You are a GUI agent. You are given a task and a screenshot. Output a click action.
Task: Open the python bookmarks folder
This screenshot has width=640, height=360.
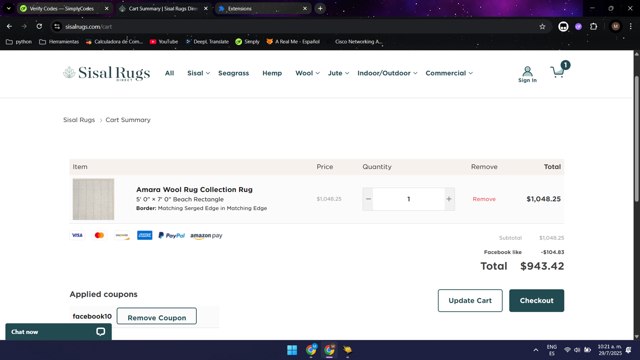19,42
